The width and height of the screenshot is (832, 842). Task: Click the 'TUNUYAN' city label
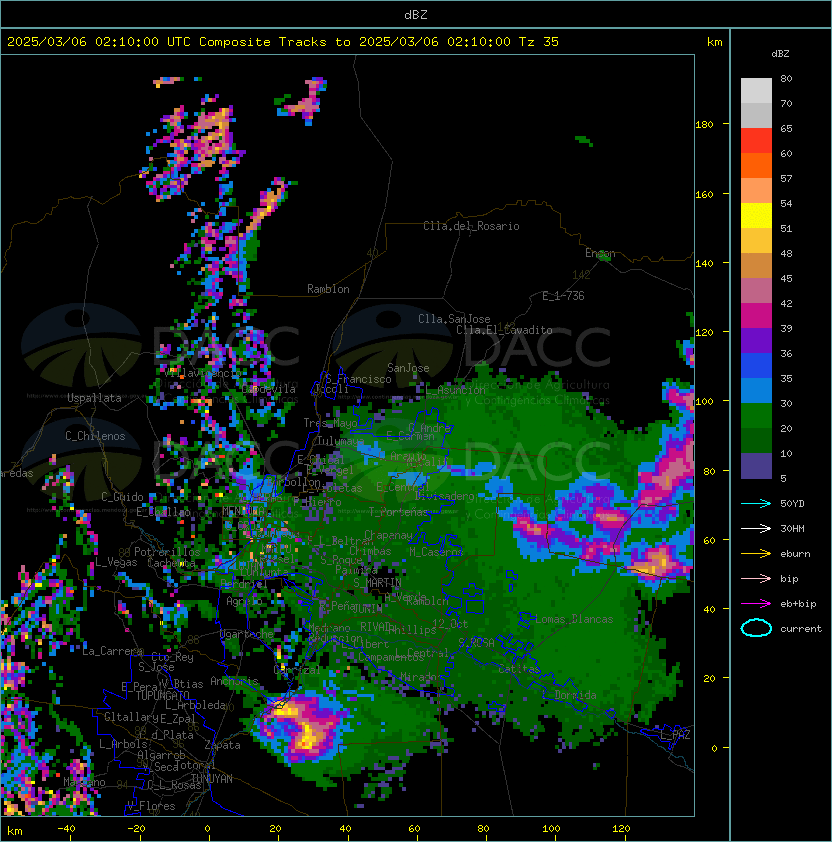pos(212,779)
